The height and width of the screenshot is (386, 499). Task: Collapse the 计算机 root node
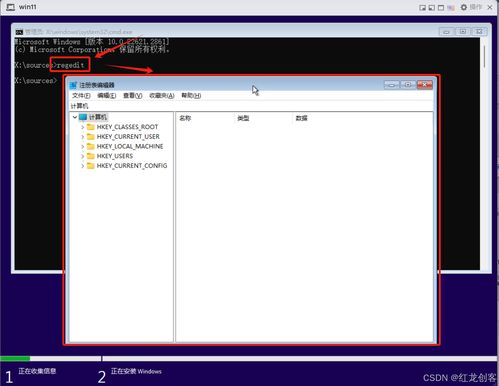pos(75,117)
